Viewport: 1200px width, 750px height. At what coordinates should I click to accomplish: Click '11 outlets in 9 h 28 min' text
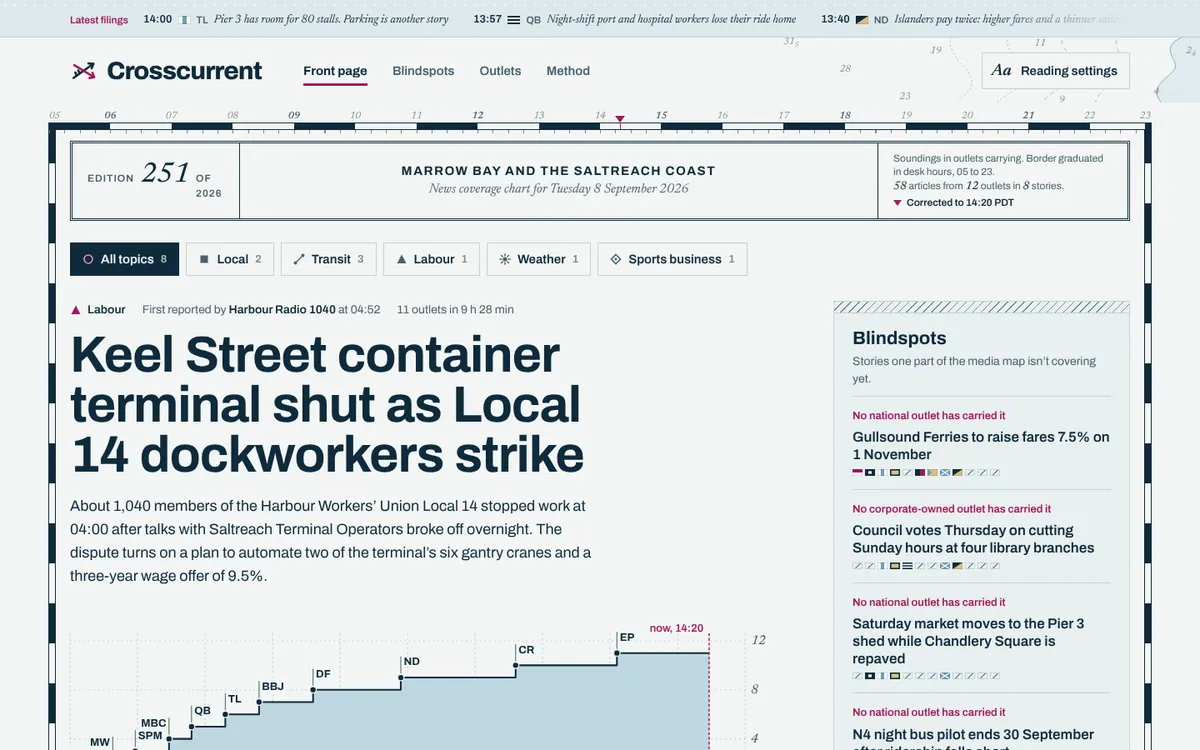[x=455, y=310]
